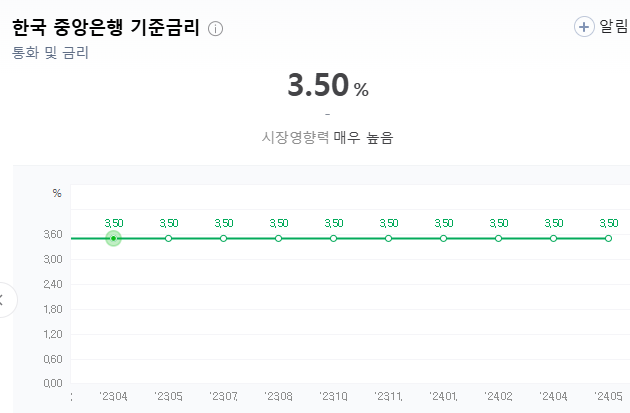The width and height of the screenshot is (630, 413).
Task: Click the '23.08 data point circle
Action: 279,238
